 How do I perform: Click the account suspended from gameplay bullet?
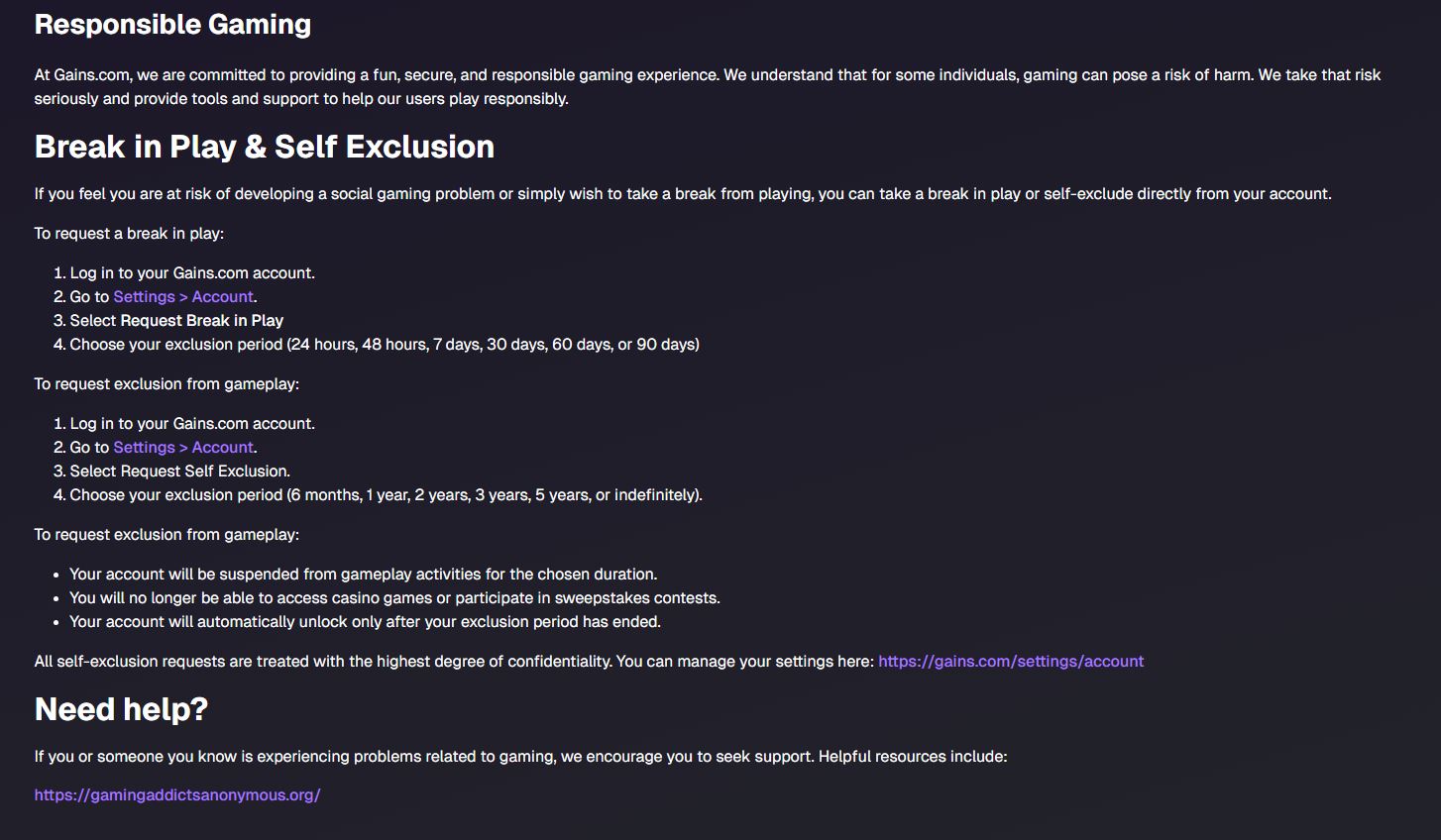(x=363, y=575)
